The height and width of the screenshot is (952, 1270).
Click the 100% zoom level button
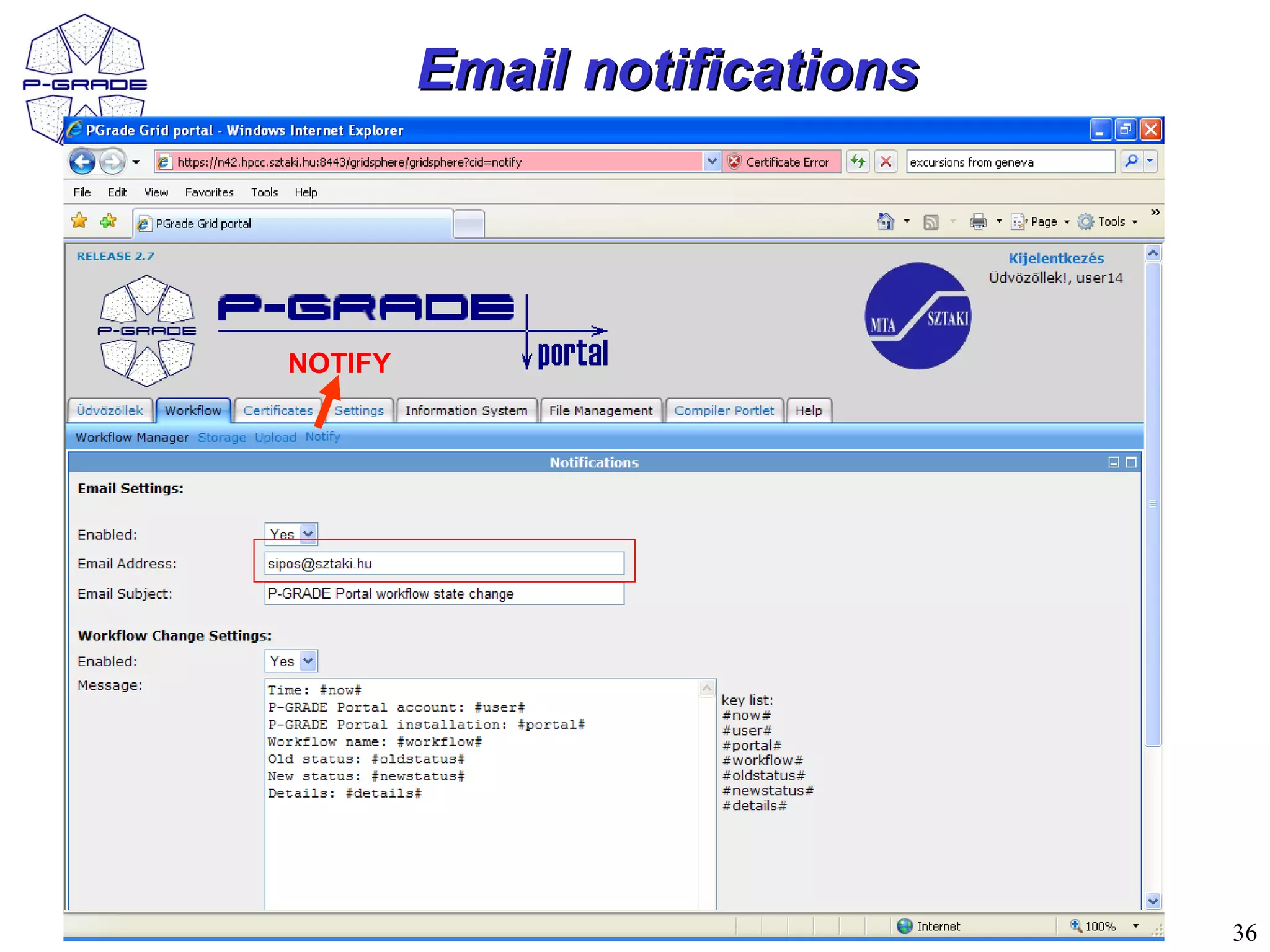[1093, 926]
